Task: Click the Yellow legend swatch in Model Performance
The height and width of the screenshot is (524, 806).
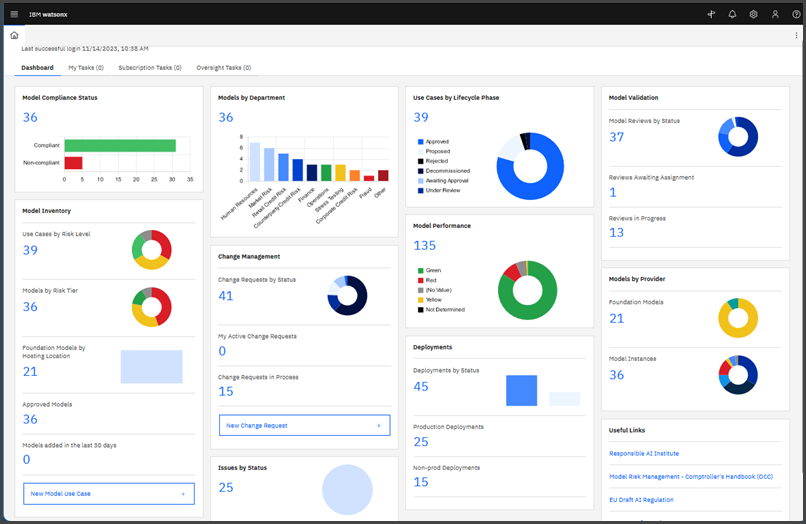Action: coord(420,300)
